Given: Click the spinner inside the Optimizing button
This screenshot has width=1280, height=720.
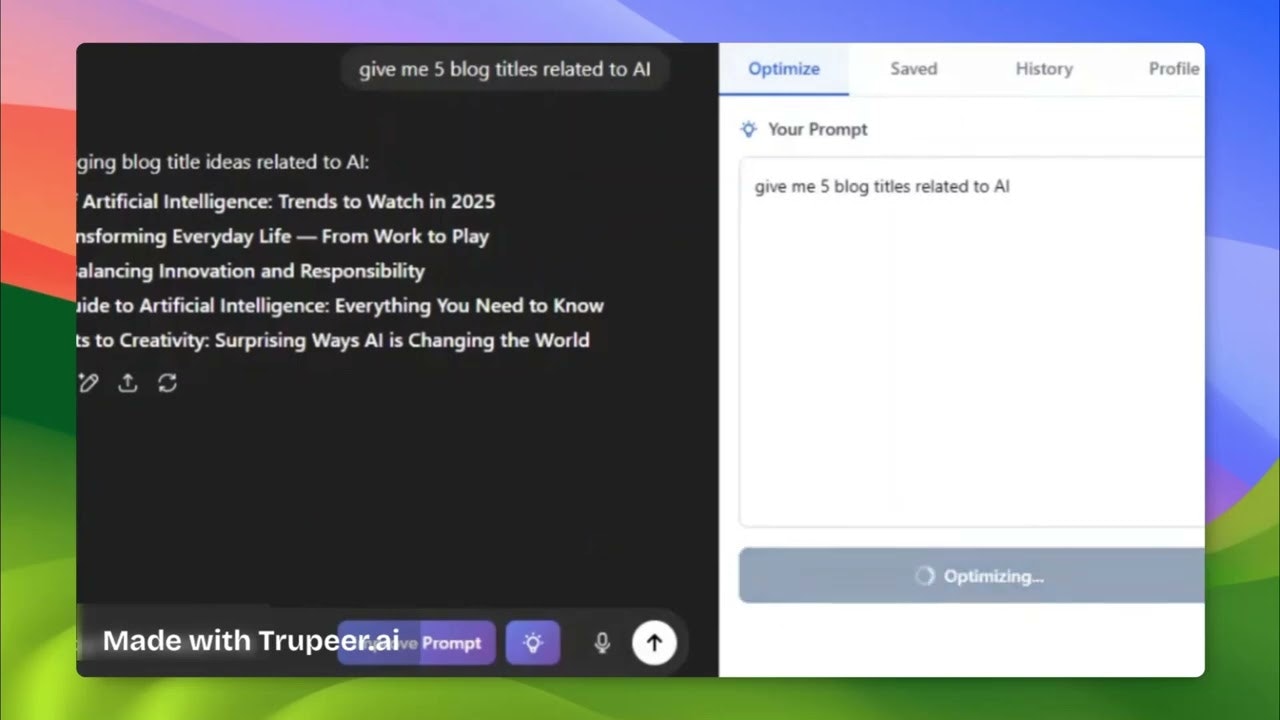Looking at the screenshot, I should (x=924, y=576).
